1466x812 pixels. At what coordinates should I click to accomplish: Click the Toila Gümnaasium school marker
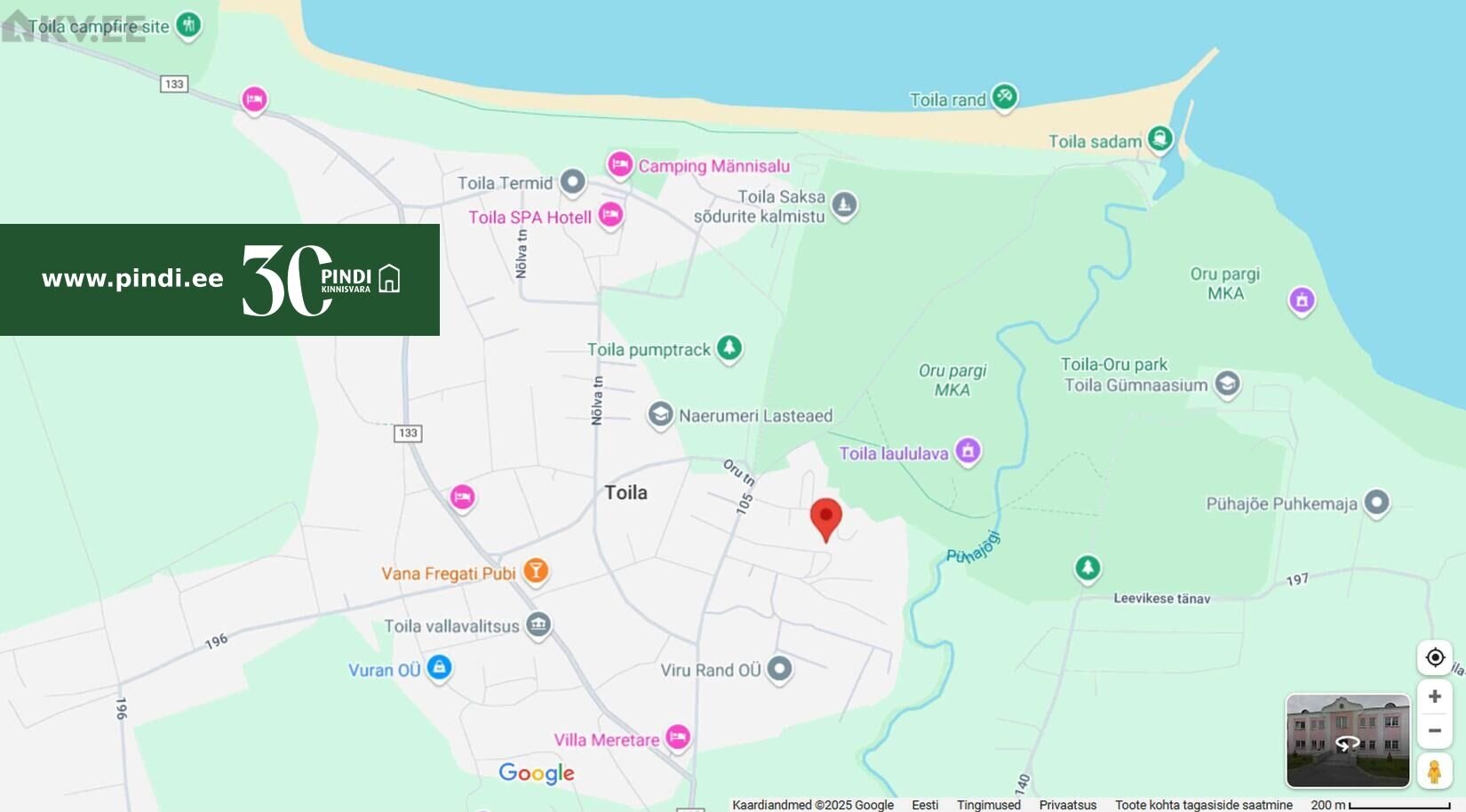pos(1228,384)
